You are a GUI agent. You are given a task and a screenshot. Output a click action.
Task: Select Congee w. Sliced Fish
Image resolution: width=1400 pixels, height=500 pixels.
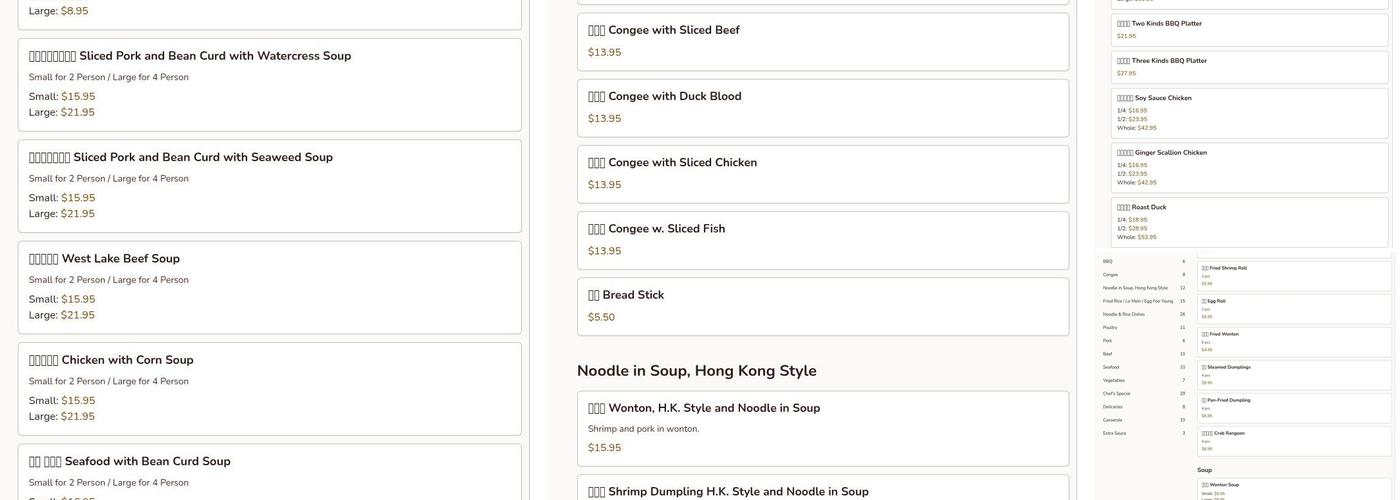coord(822,239)
